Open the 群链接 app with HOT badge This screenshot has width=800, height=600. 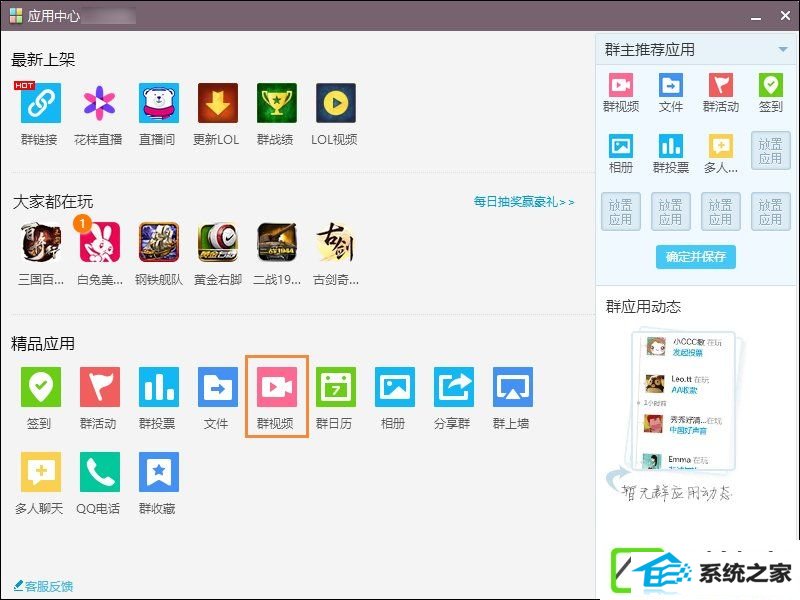click(41, 103)
